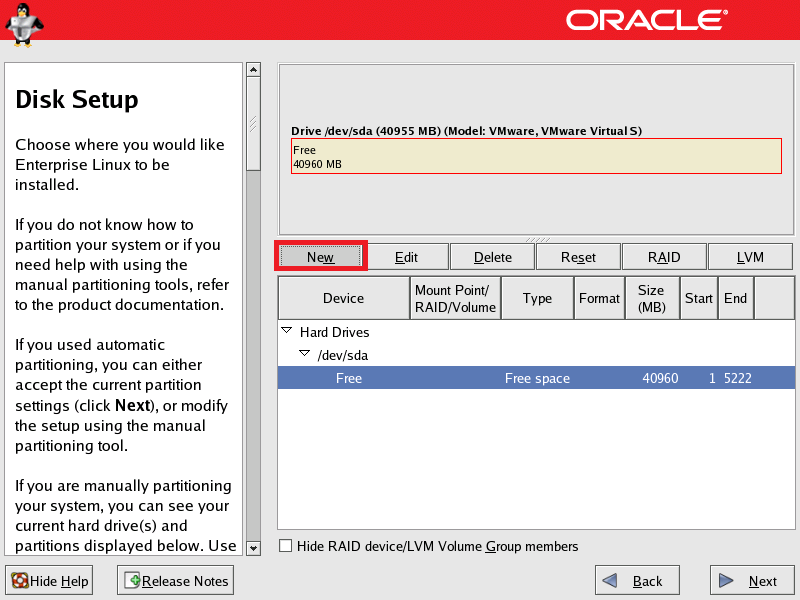Sort by the Device column header
Viewport: 800px width, 600px height.
click(x=344, y=298)
